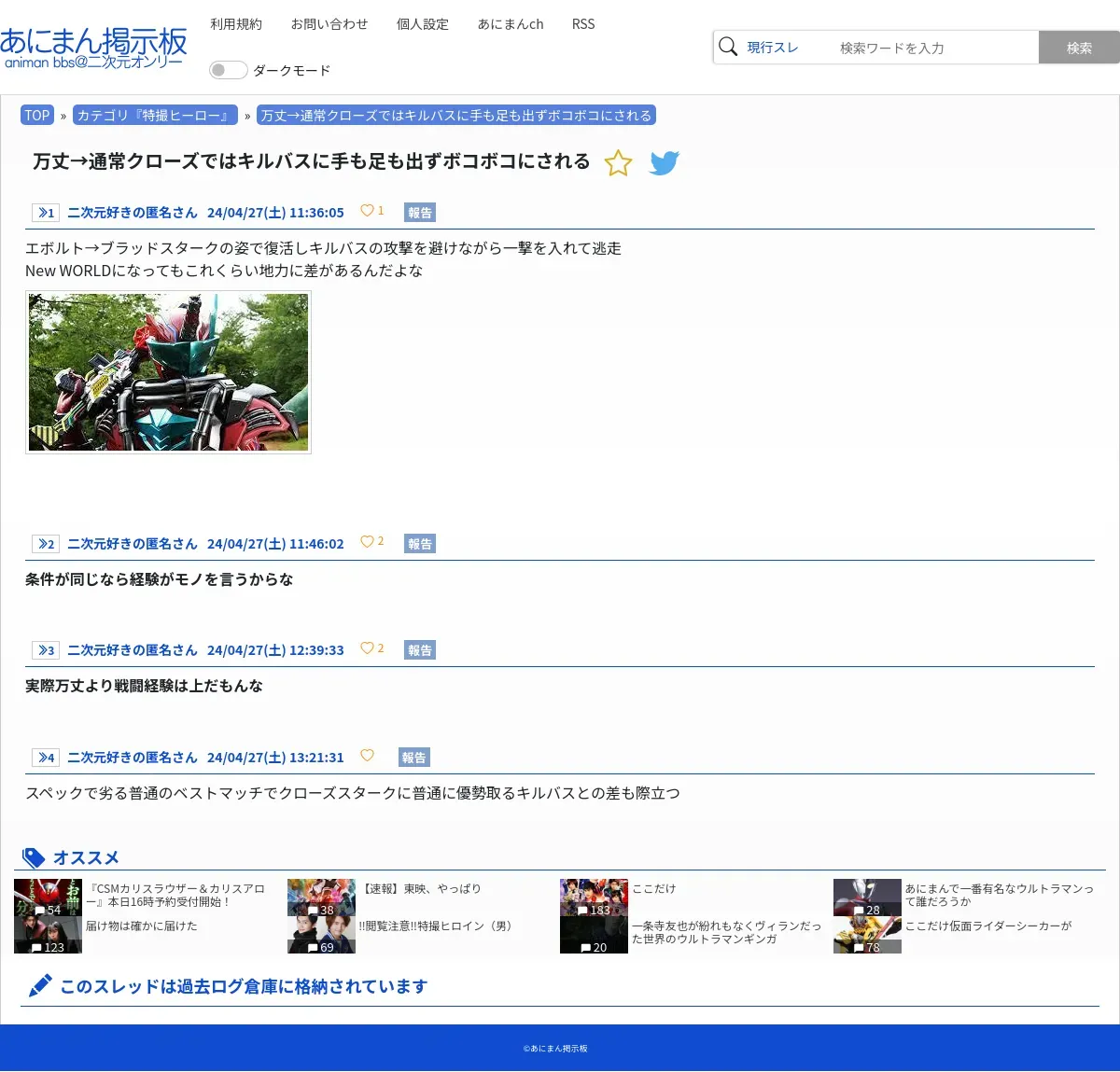Click the 検索 button
Image resolution: width=1120 pixels, height=1072 pixels.
[1079, 48]
